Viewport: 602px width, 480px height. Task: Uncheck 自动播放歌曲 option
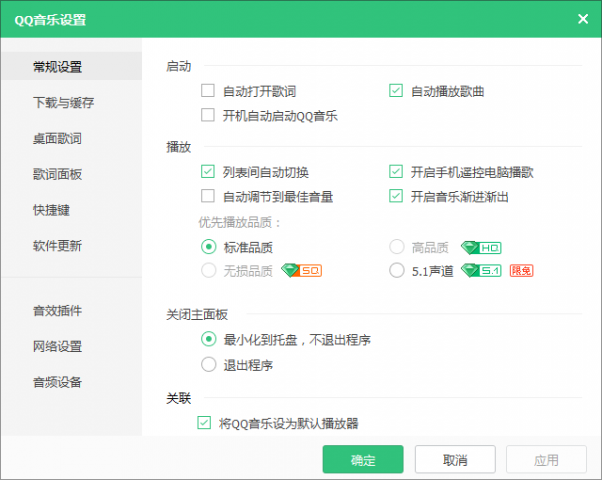pyautogui.click(x=396, y=91)
